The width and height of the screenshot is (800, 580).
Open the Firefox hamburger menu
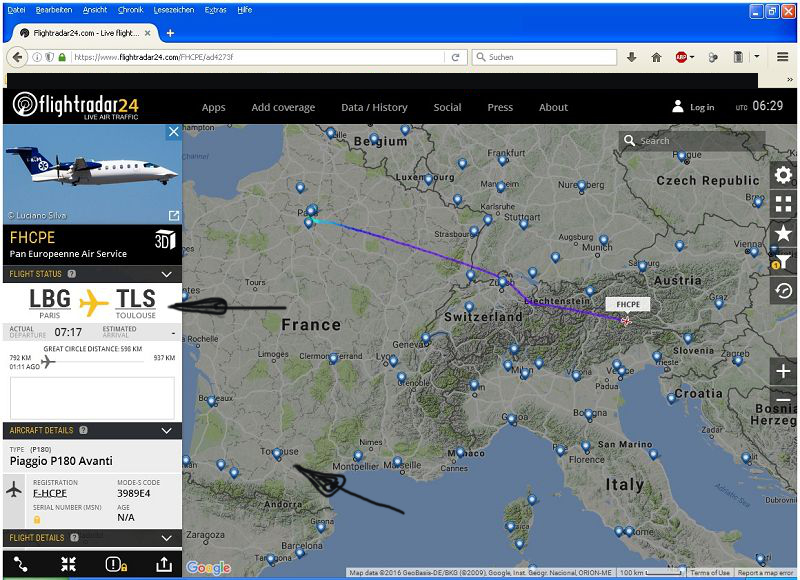783,57
